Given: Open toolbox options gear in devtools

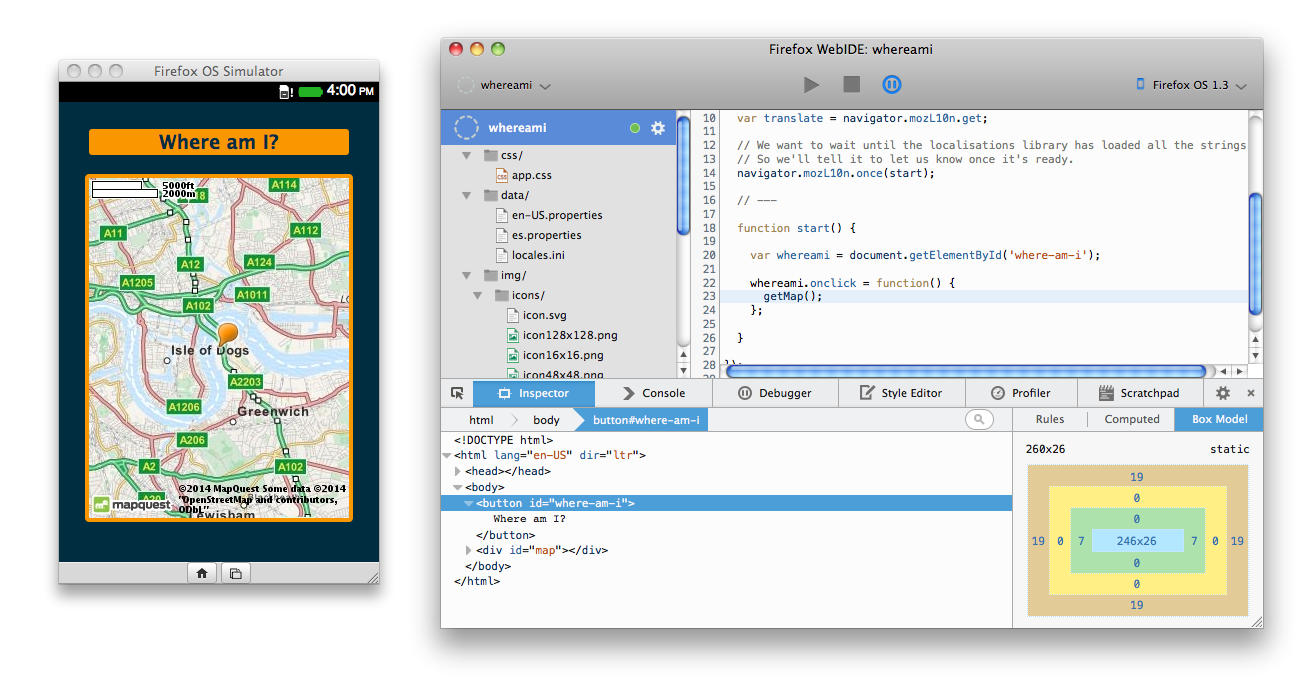Looking at the screenshot, I should (x=1222, y=393).
